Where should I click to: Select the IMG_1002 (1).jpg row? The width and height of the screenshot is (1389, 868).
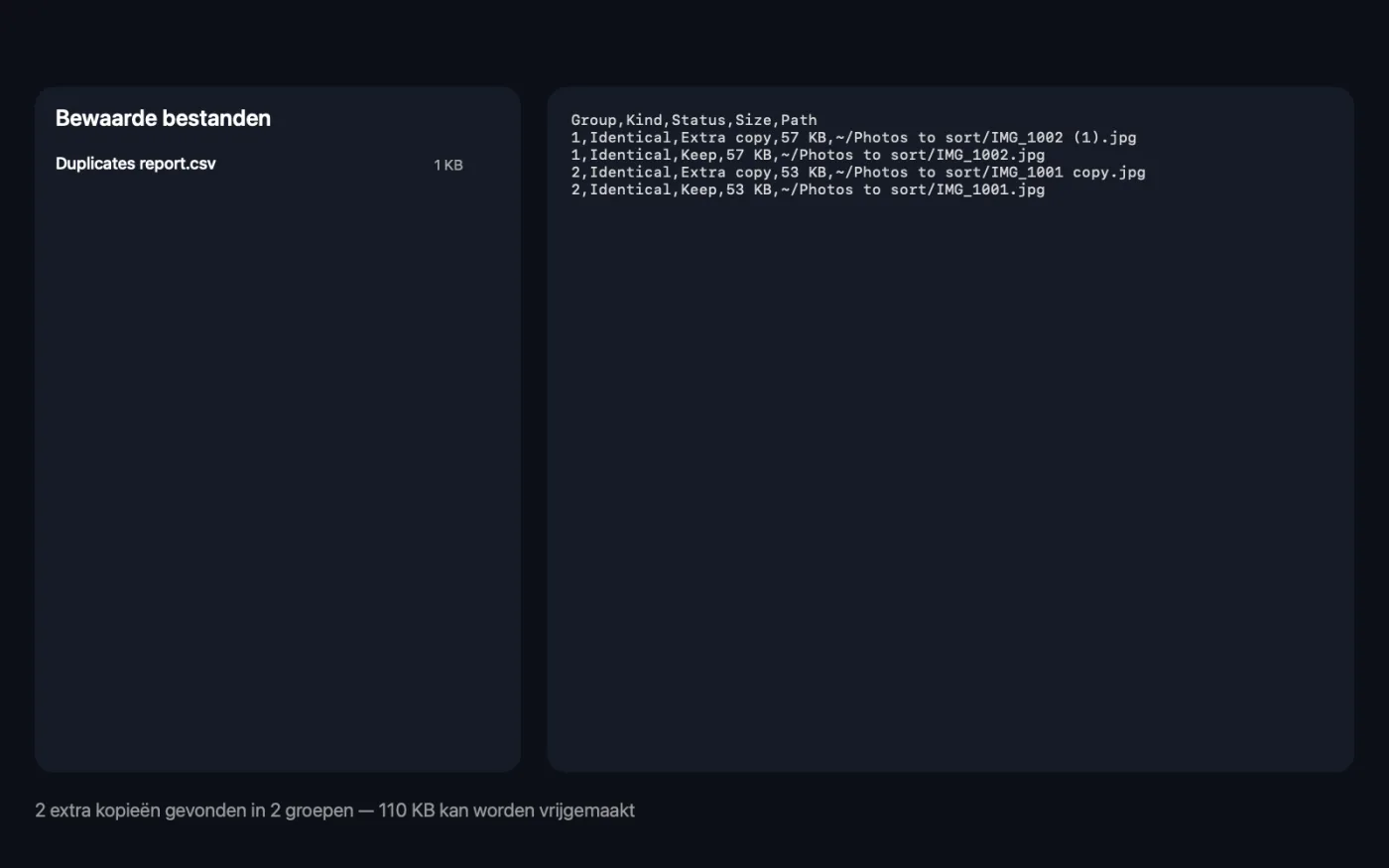coord(854,138)
